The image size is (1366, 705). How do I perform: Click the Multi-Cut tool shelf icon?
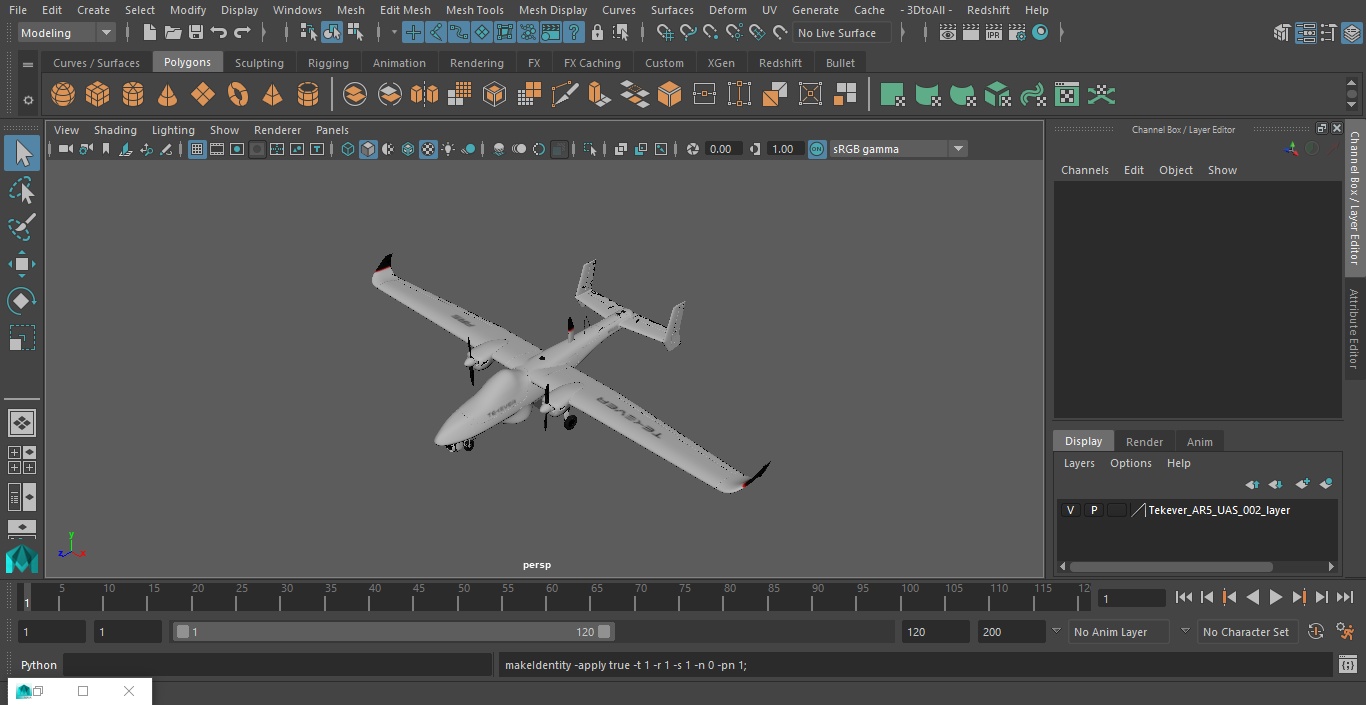point(565,95)
